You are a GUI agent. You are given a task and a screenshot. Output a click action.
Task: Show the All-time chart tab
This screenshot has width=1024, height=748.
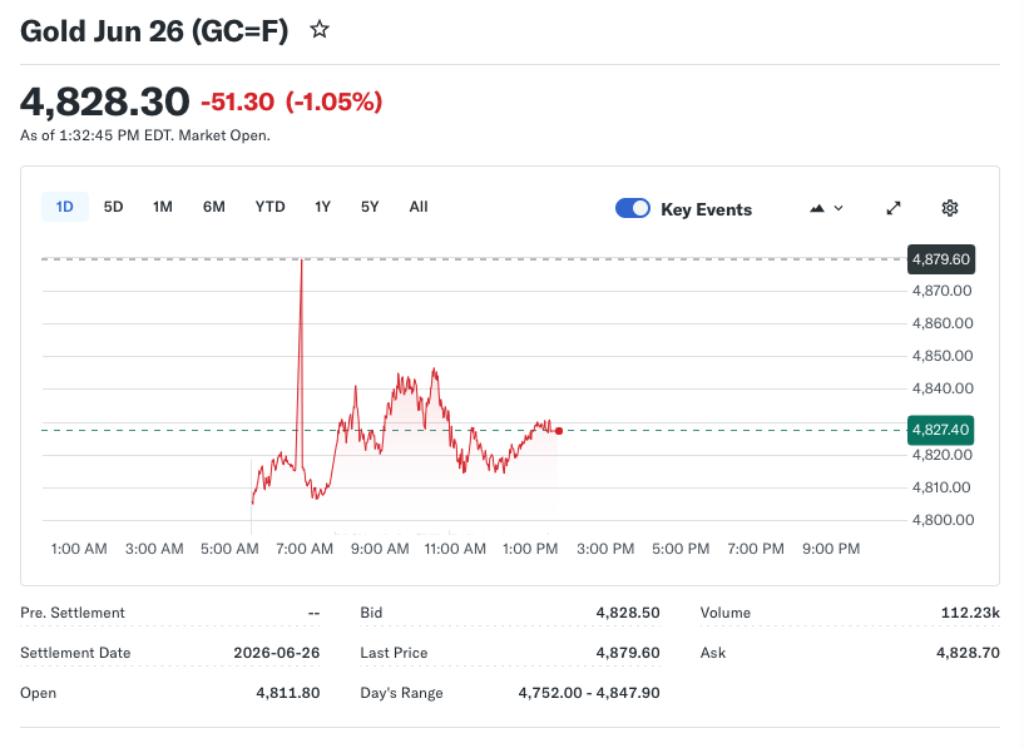tap(418, 207)
